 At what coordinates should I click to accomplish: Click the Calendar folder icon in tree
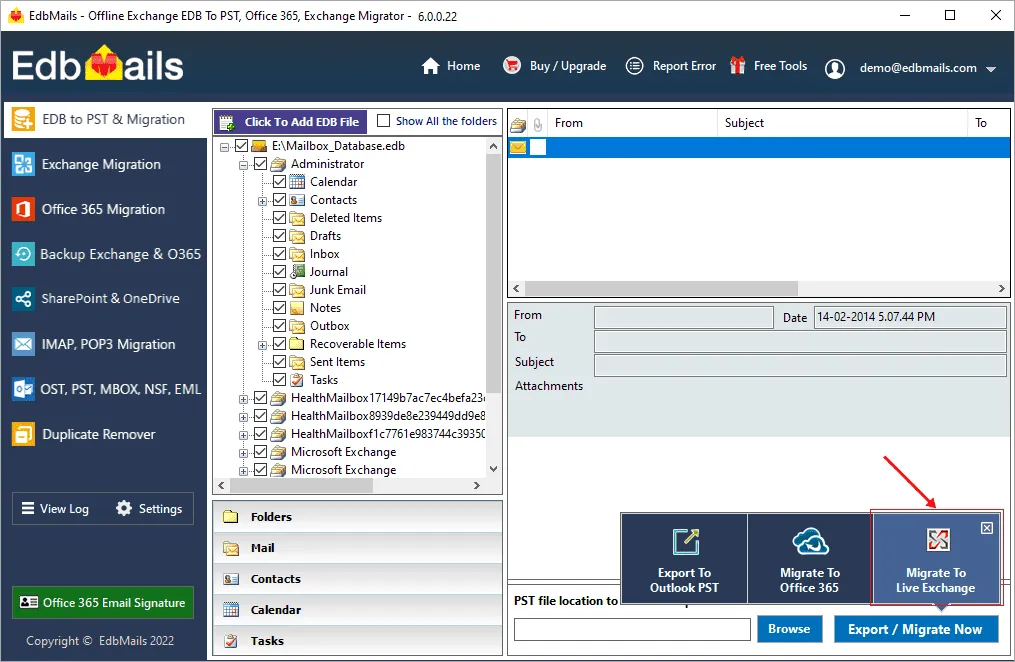pos(297,182)
